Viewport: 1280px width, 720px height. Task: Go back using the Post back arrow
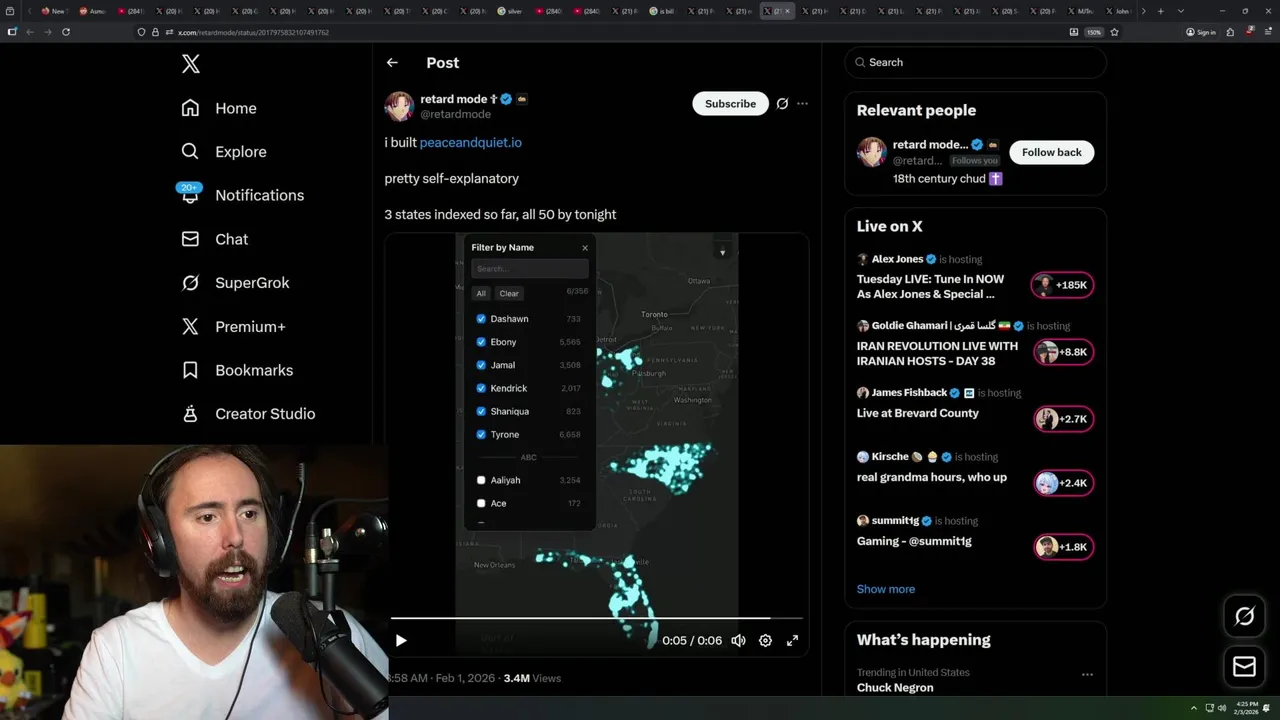point(392,62)
